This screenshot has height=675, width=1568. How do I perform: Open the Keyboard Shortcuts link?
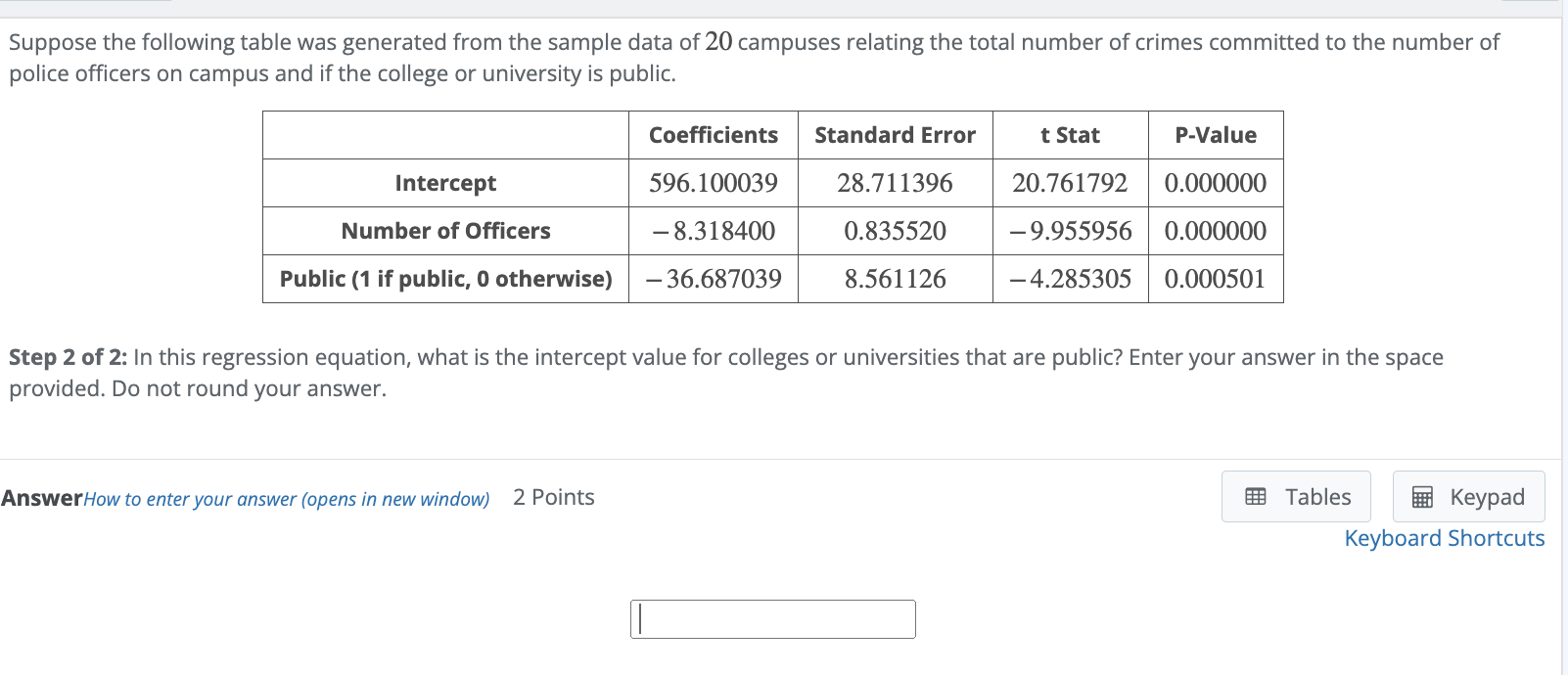[x=1444, y=538]
